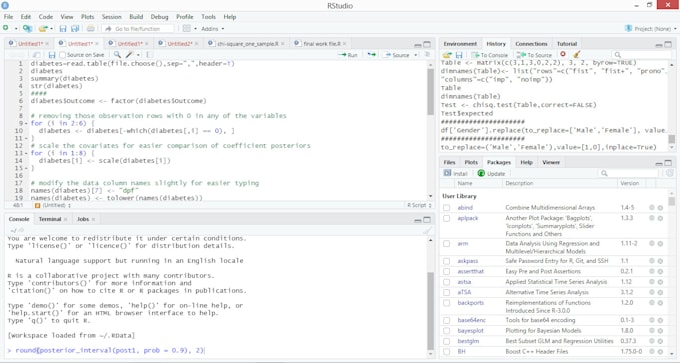Click the Packages search field
This screenshot has width=680, height=363.
(x=629, y=173)
